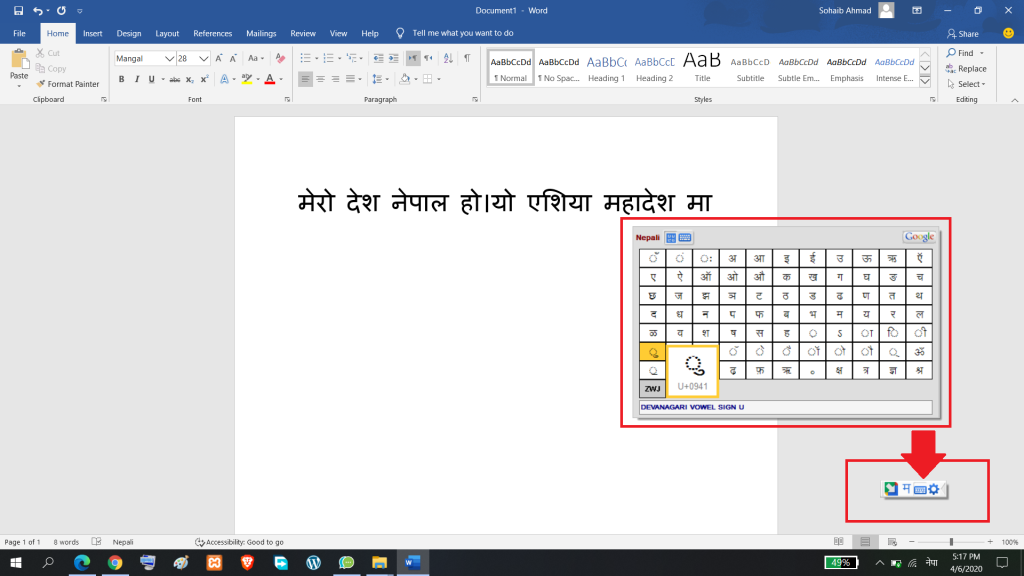Screen dimensions: 1024x576
Task: Open the font name dropdown
Action: pyautogui.click(x=169, y=58)
